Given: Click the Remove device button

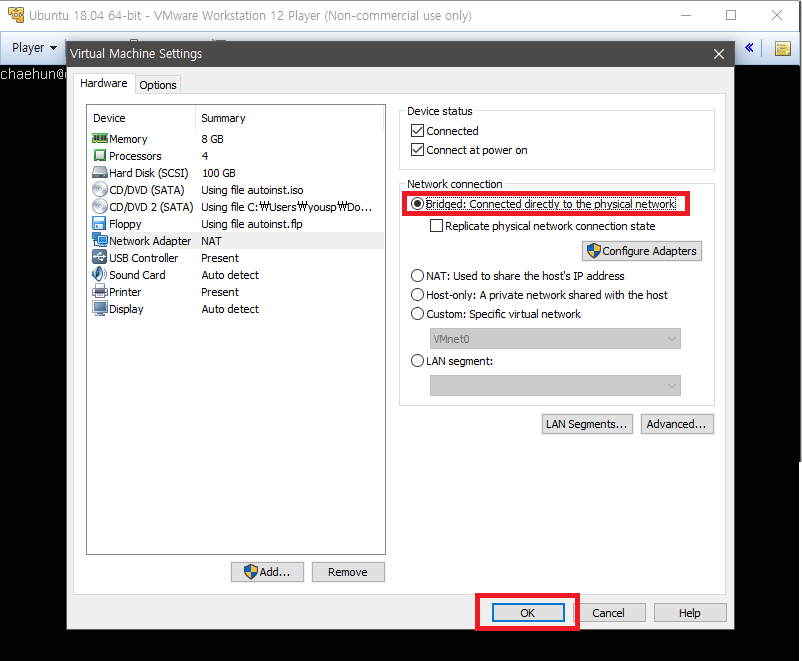Looking at the screenshot, I should click(348, 572).
